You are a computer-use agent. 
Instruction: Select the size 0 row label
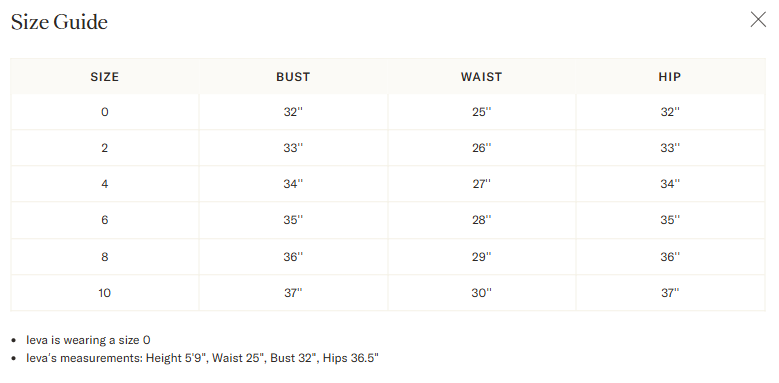pos(104,112)
